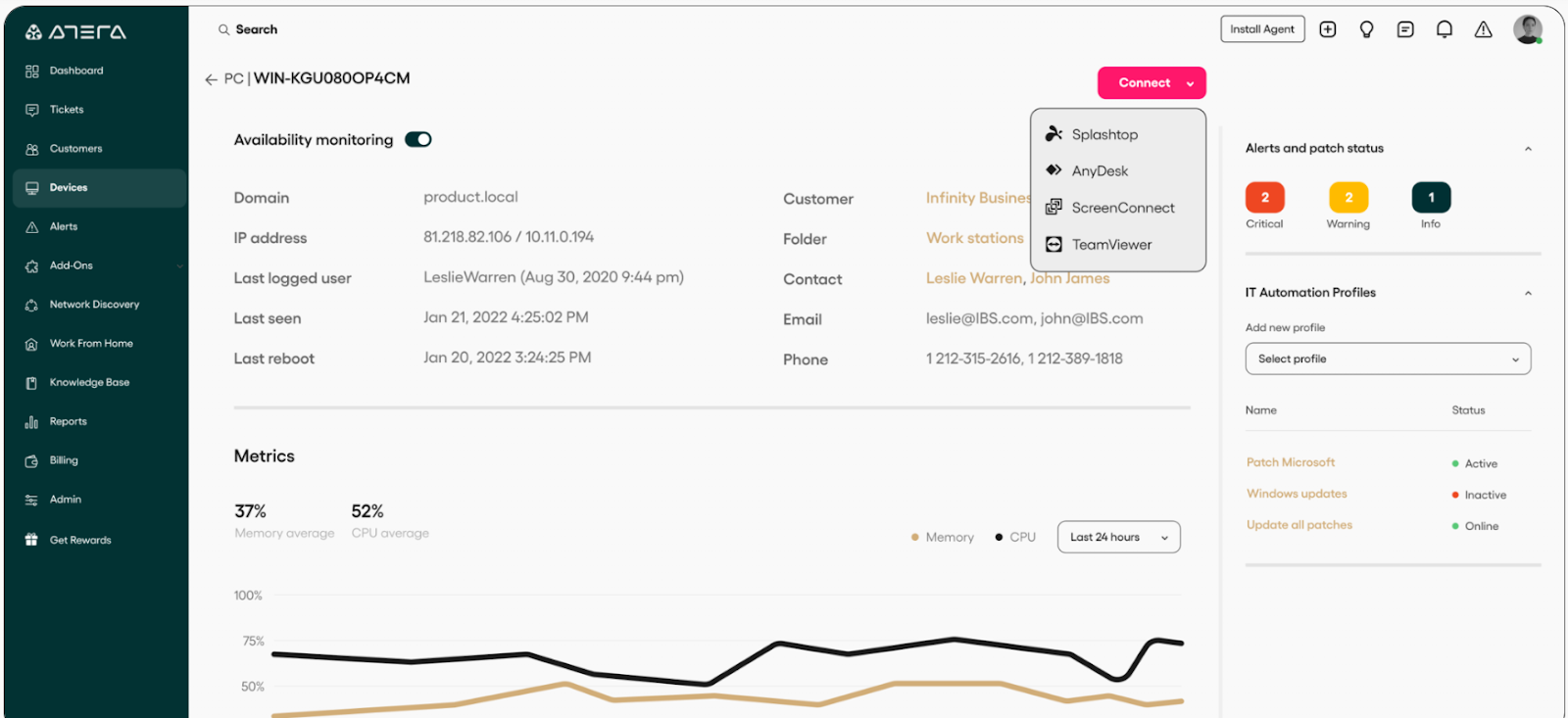Click the Atera logo
1568x718 pixels.
[75, 32]
